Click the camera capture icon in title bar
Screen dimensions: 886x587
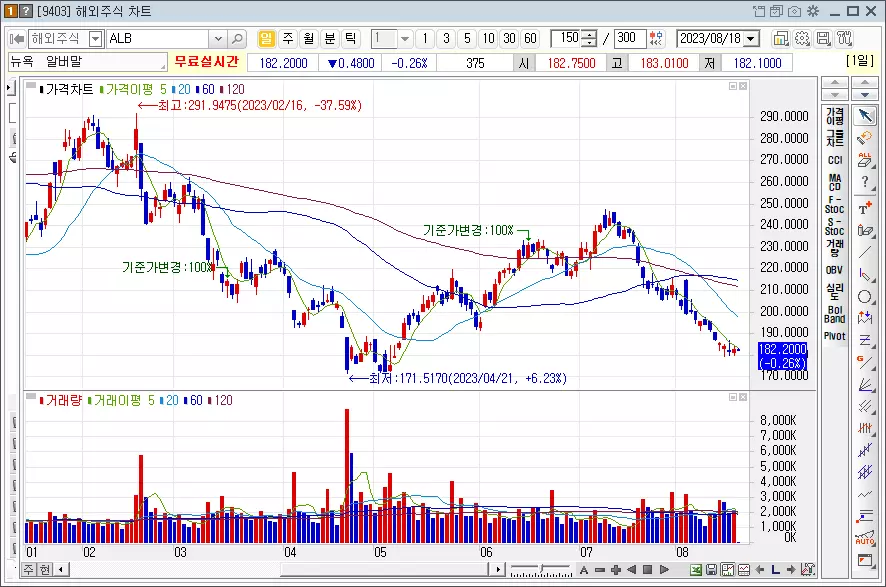click(794, 11)
